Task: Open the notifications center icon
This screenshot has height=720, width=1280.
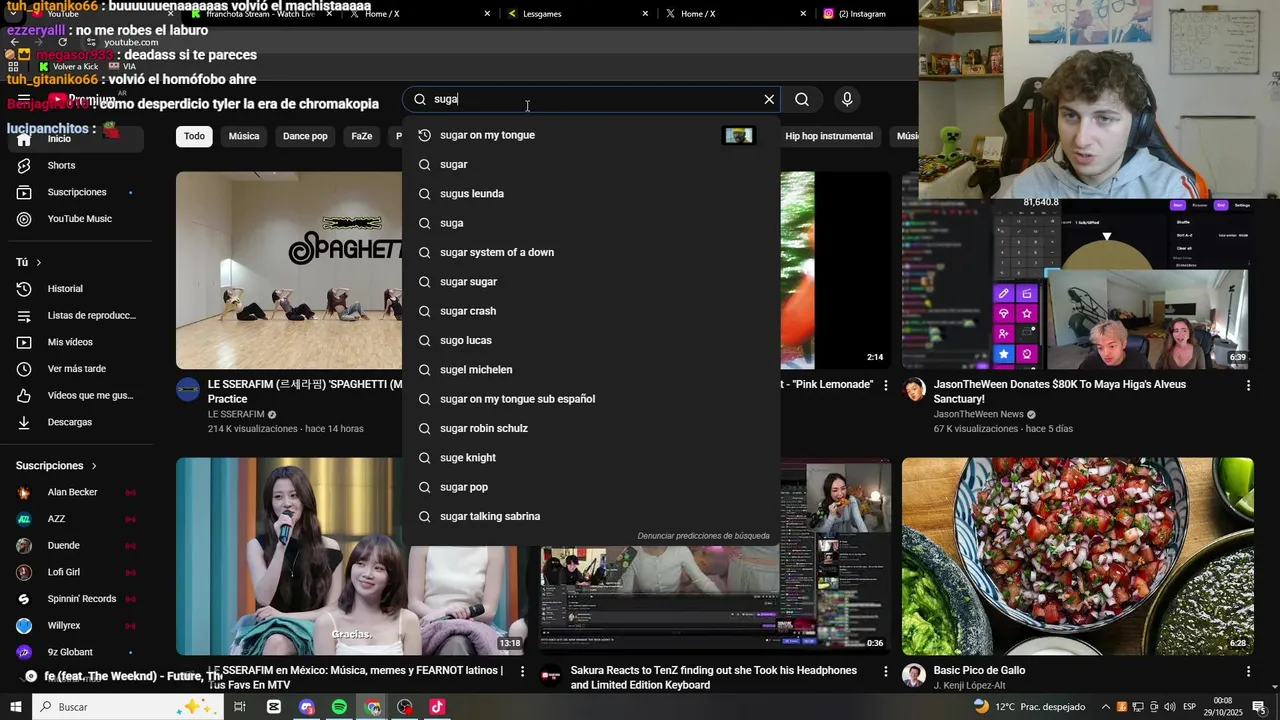Action: coord(1259,707)
